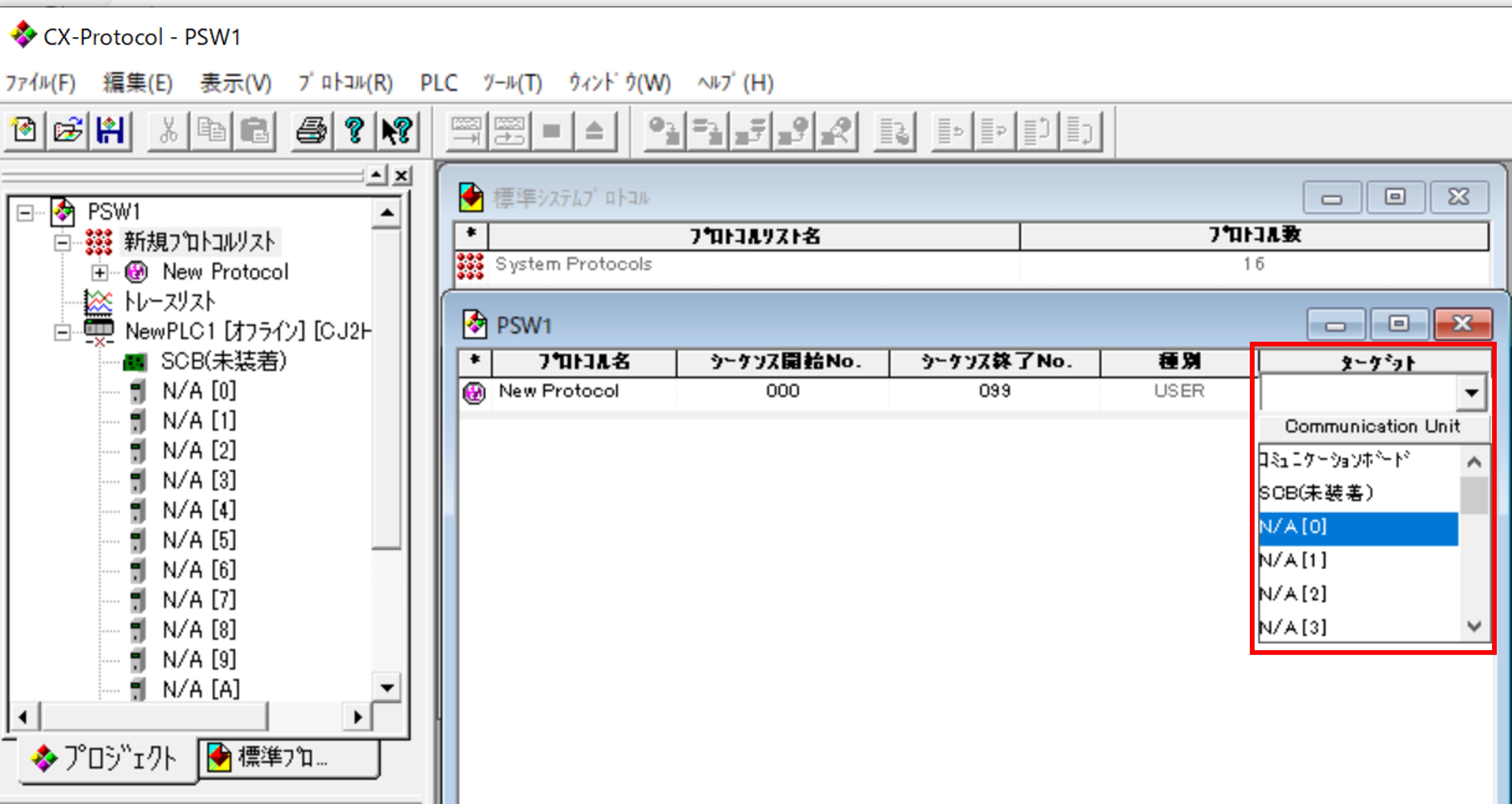Expand the New Protocol tree node
Screen dimensions: 1512x804
click(99, 272)
